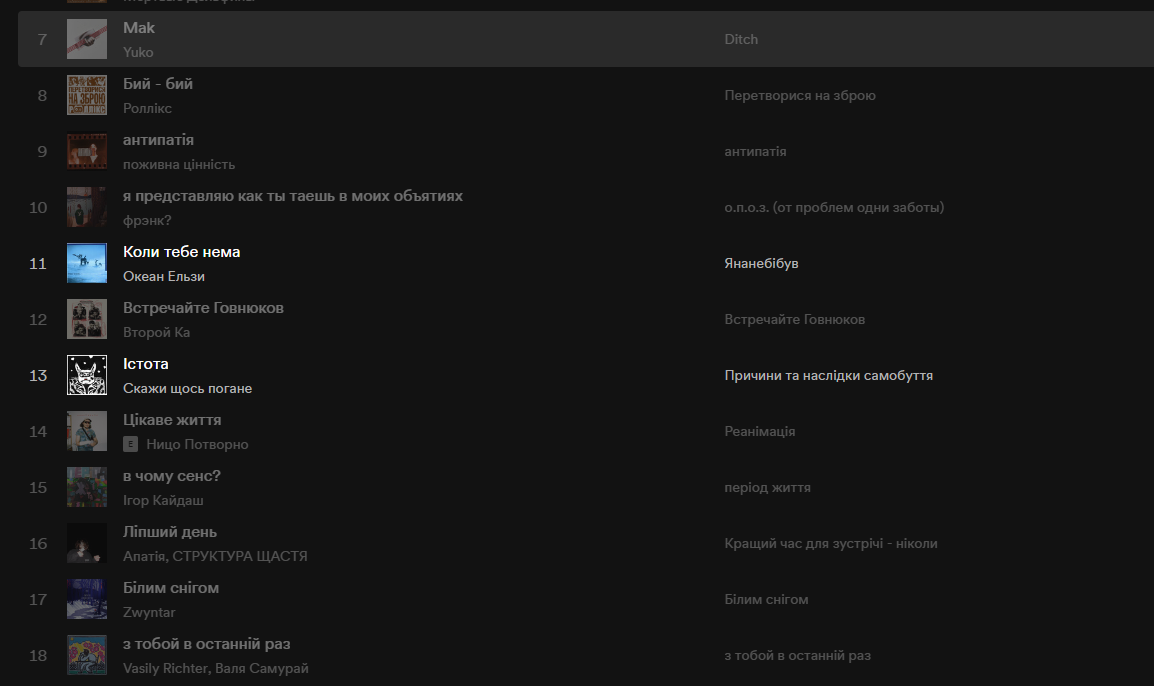Image resolution: width=1154 pixels, height=686 pixels.
Task: Click the explicit E badge on Цікаве життя
Action: [130, 444]
